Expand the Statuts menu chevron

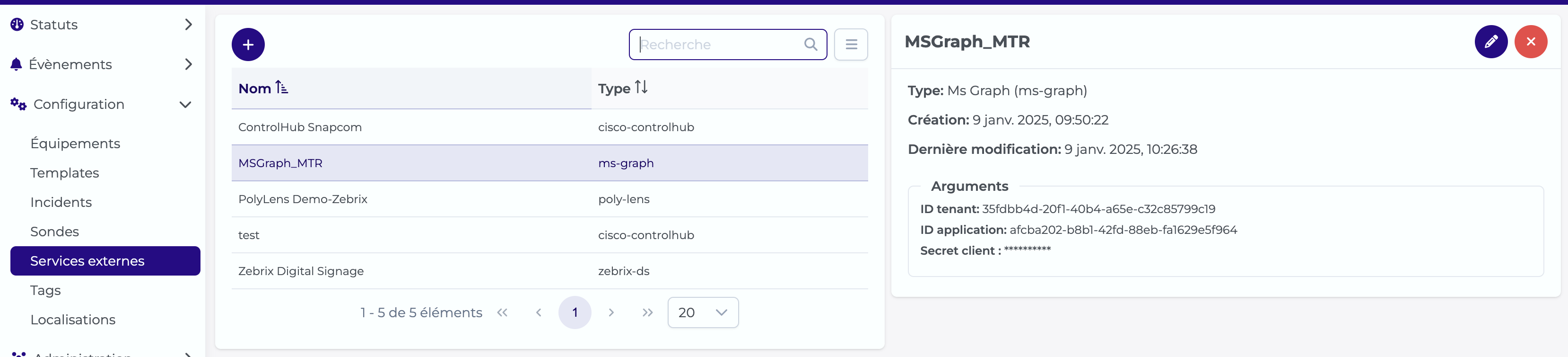pos(188,24)
